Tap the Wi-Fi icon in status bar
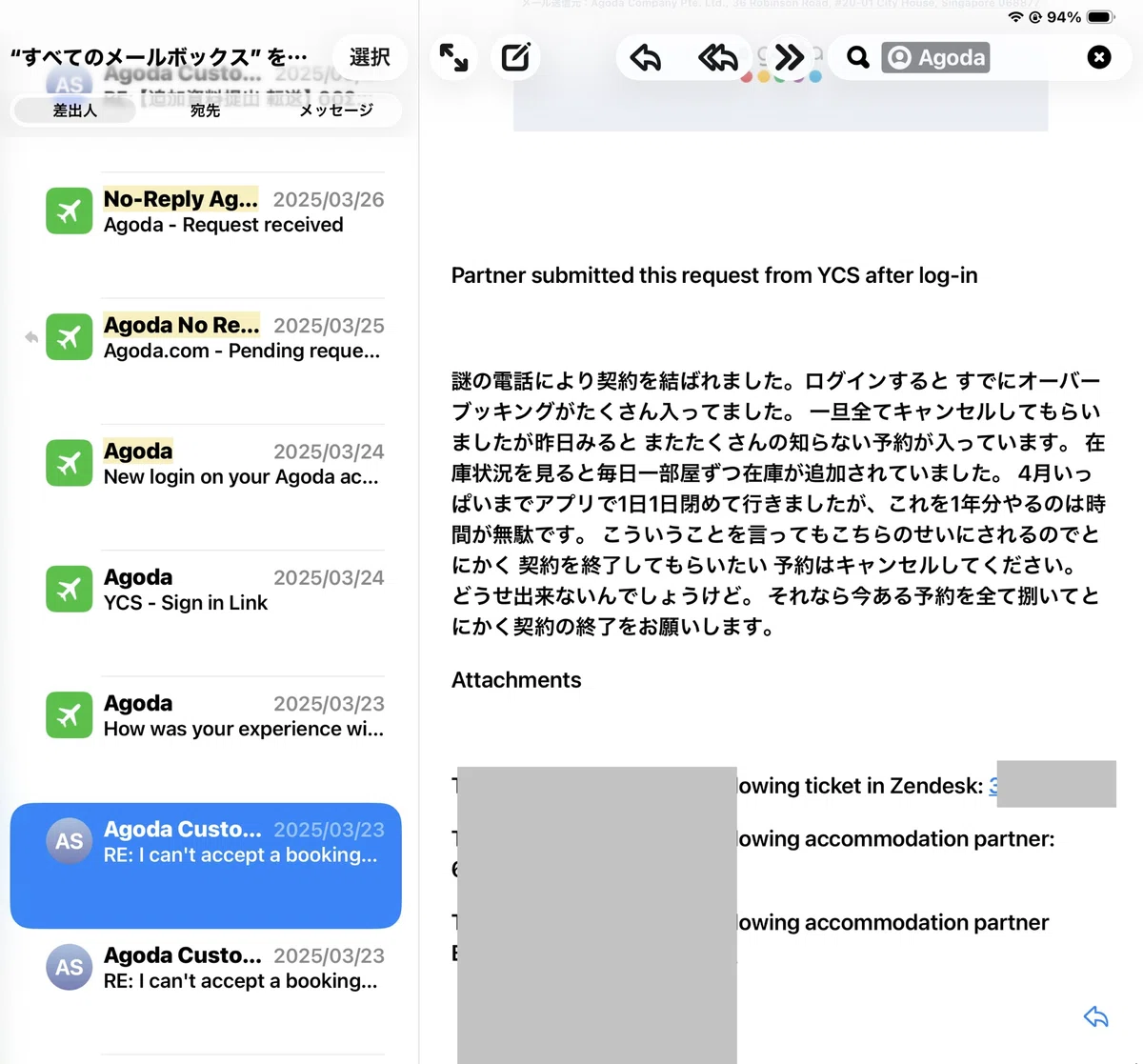Screen dimensions: 1143x1064 coord(1015,17)
